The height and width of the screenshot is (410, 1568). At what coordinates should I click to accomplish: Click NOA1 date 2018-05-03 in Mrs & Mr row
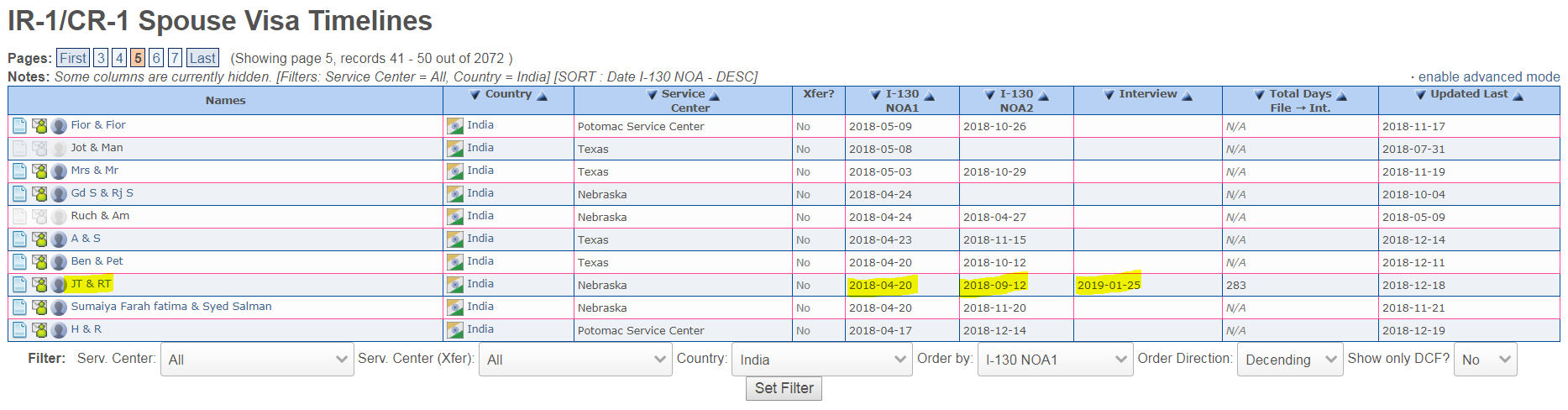(880, 171)
